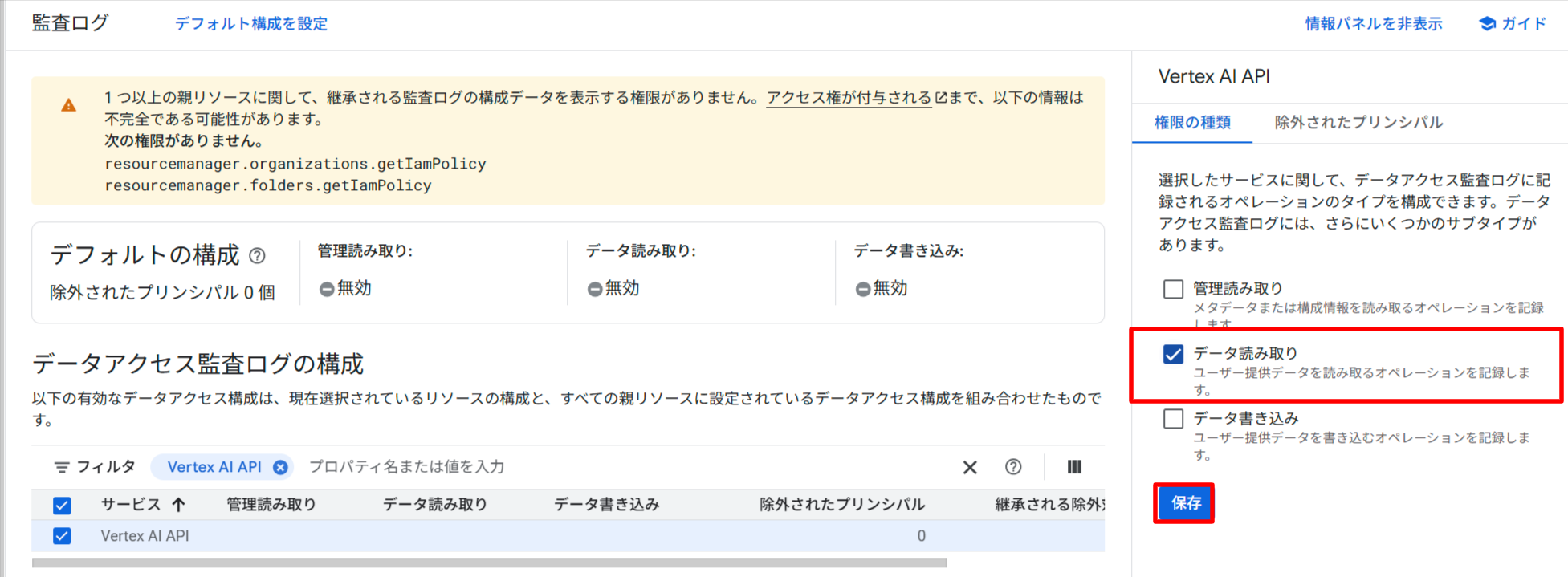Open the フィルタ filter icon
This screenshot has width=1568, height=577.
coord(61,466)
